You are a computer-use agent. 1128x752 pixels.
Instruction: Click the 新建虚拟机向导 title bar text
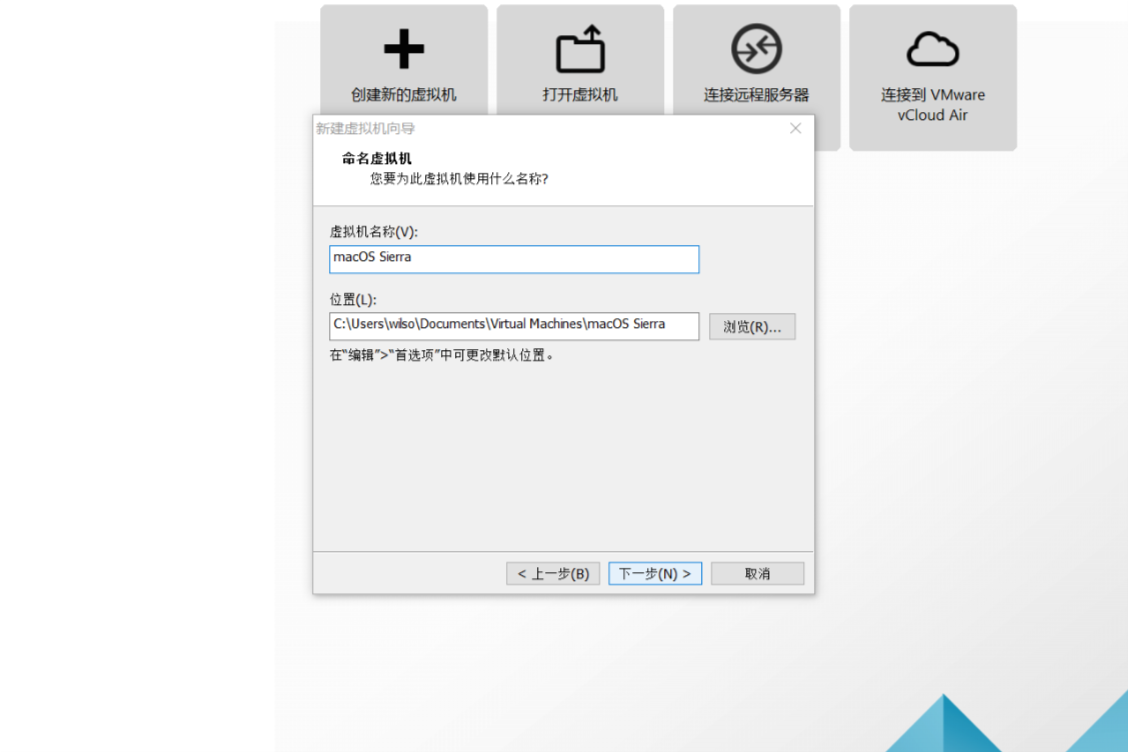(365, 128)
